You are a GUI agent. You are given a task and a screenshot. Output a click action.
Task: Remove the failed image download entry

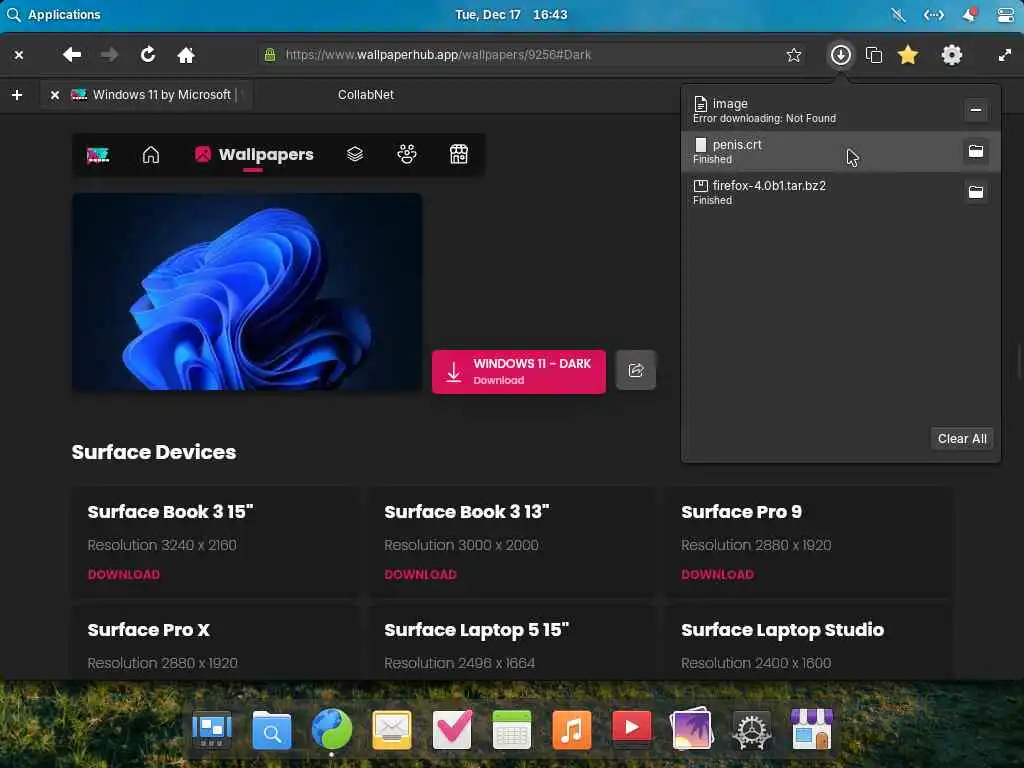pyautogui.click(x=976, y=110)
